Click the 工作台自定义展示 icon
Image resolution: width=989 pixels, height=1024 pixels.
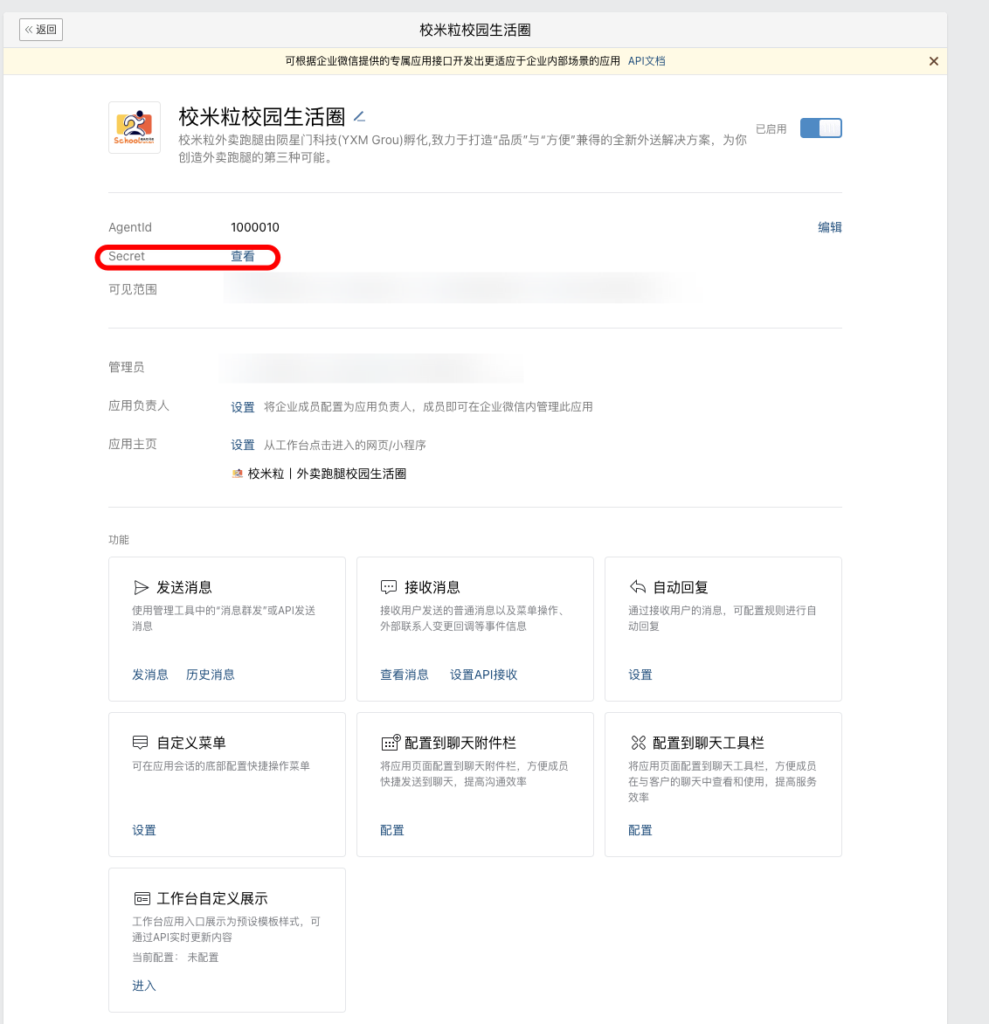[x=141, y=898]
